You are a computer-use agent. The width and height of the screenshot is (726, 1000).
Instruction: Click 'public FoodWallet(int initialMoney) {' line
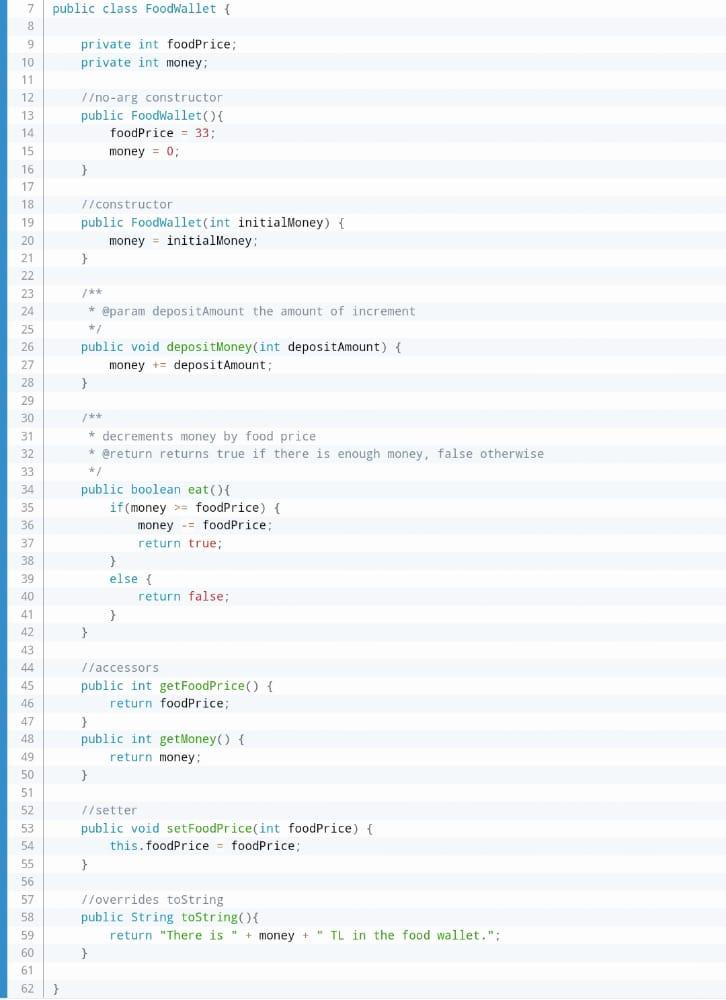(x=212, y=223)
